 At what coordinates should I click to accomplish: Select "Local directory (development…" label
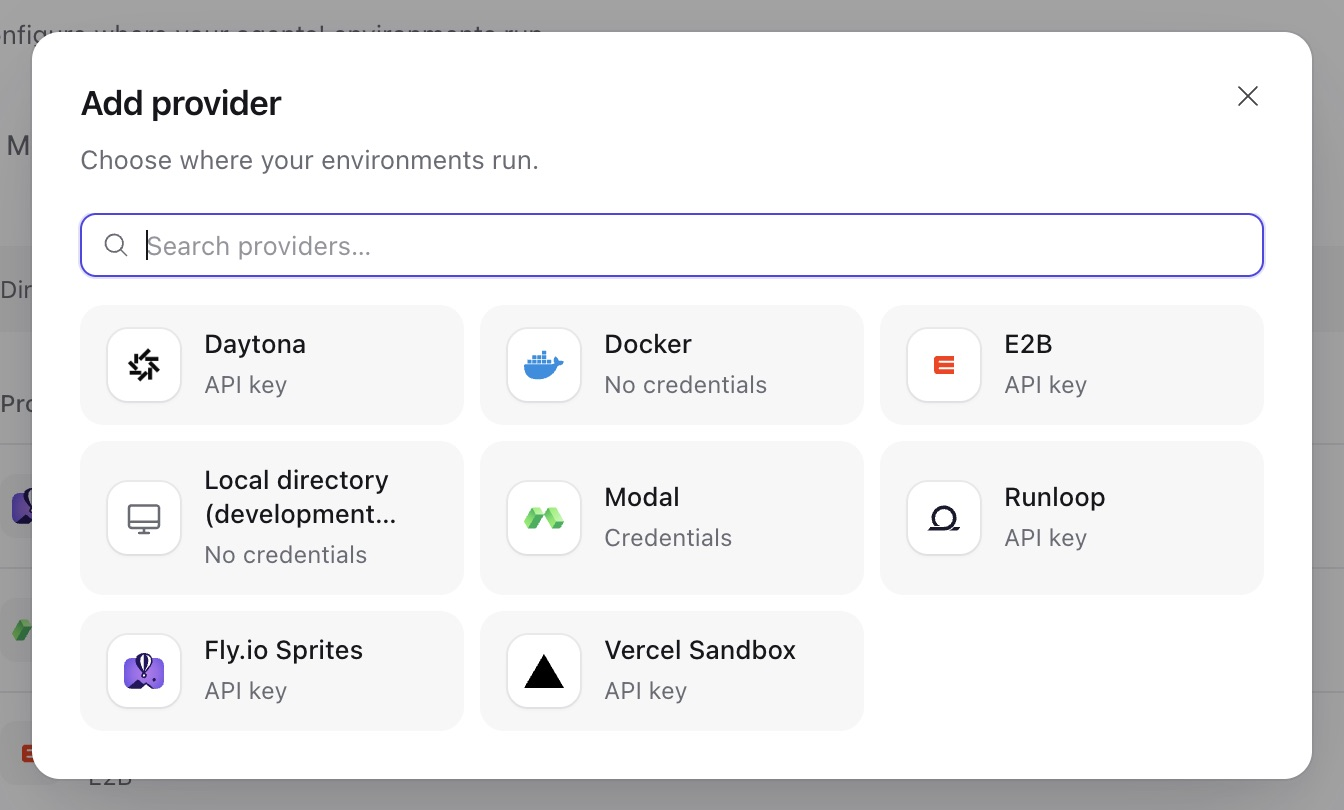300,497
